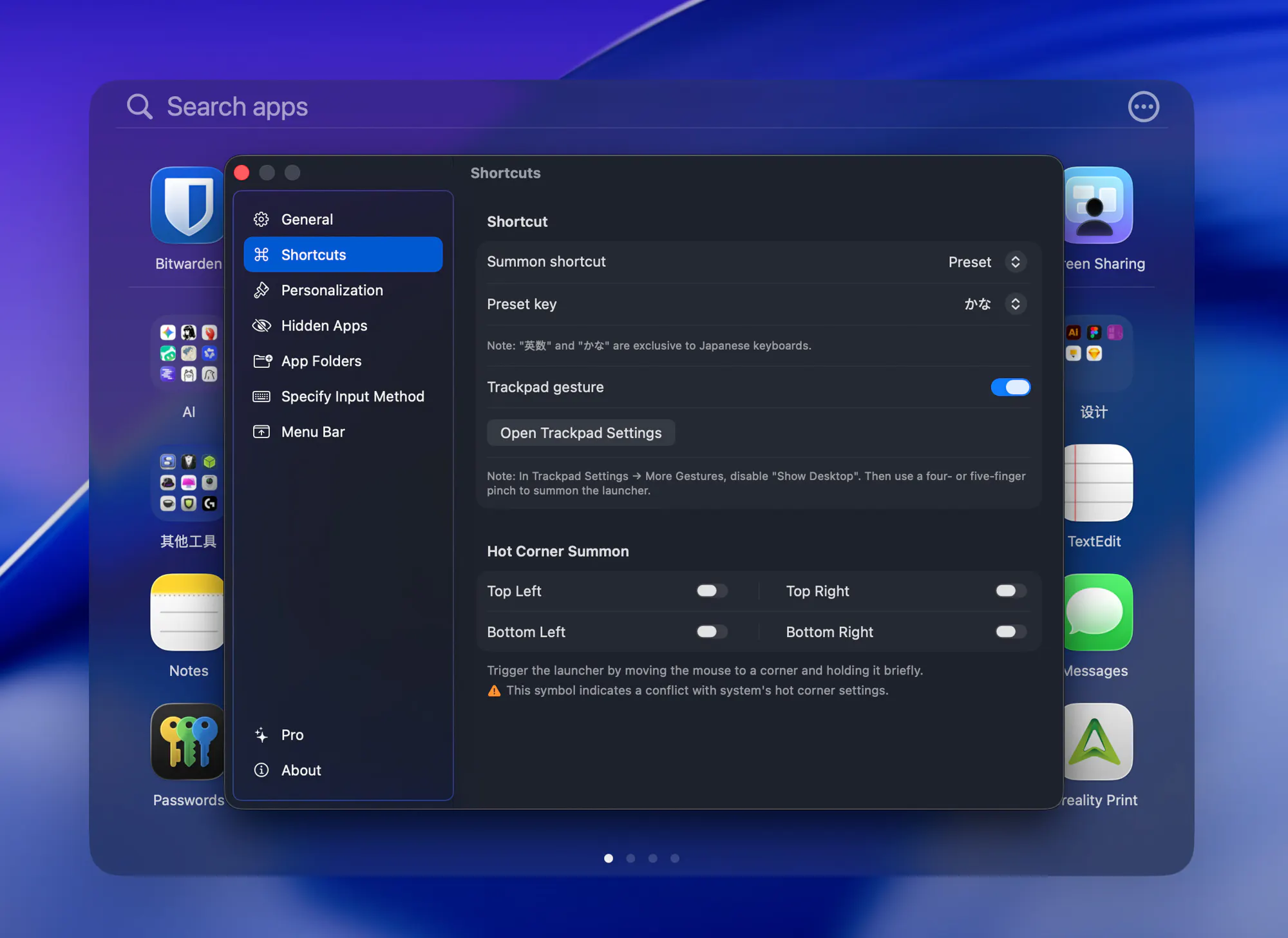Turn on the Top Right hot corner
The height and width of the screenshot is (938, 1288).
[x=1010, y=591]
